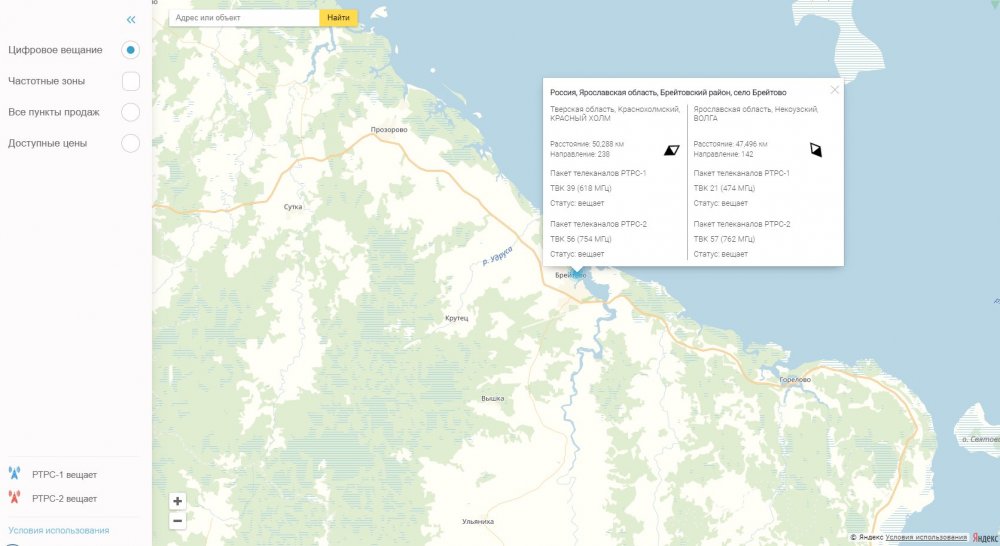
Task: Click the Яндекс logo in map corner
Action: pos(984,538)
